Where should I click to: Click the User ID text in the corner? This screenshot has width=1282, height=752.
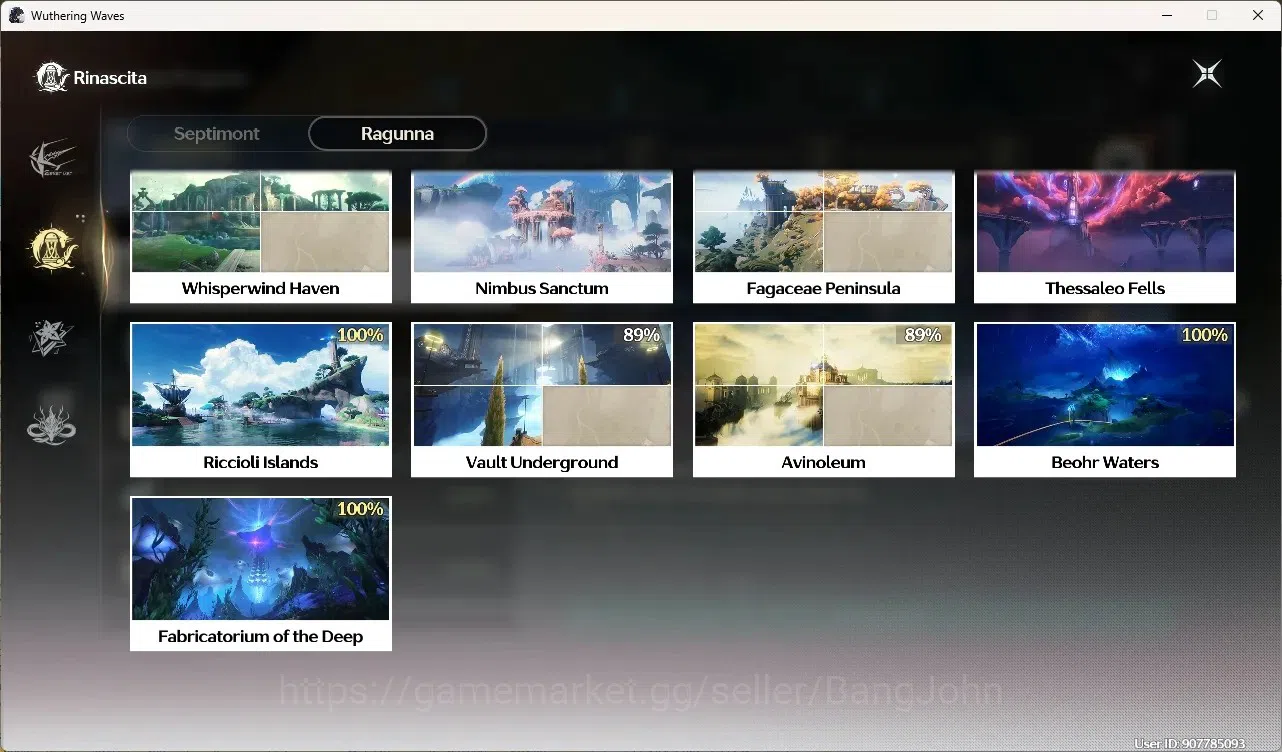[x=1190, y=743]
